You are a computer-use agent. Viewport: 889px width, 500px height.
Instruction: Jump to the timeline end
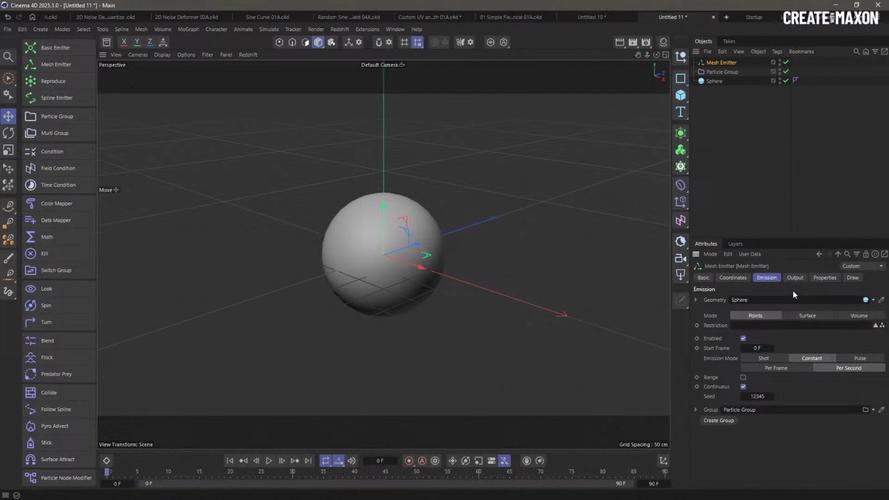[308, 461]
